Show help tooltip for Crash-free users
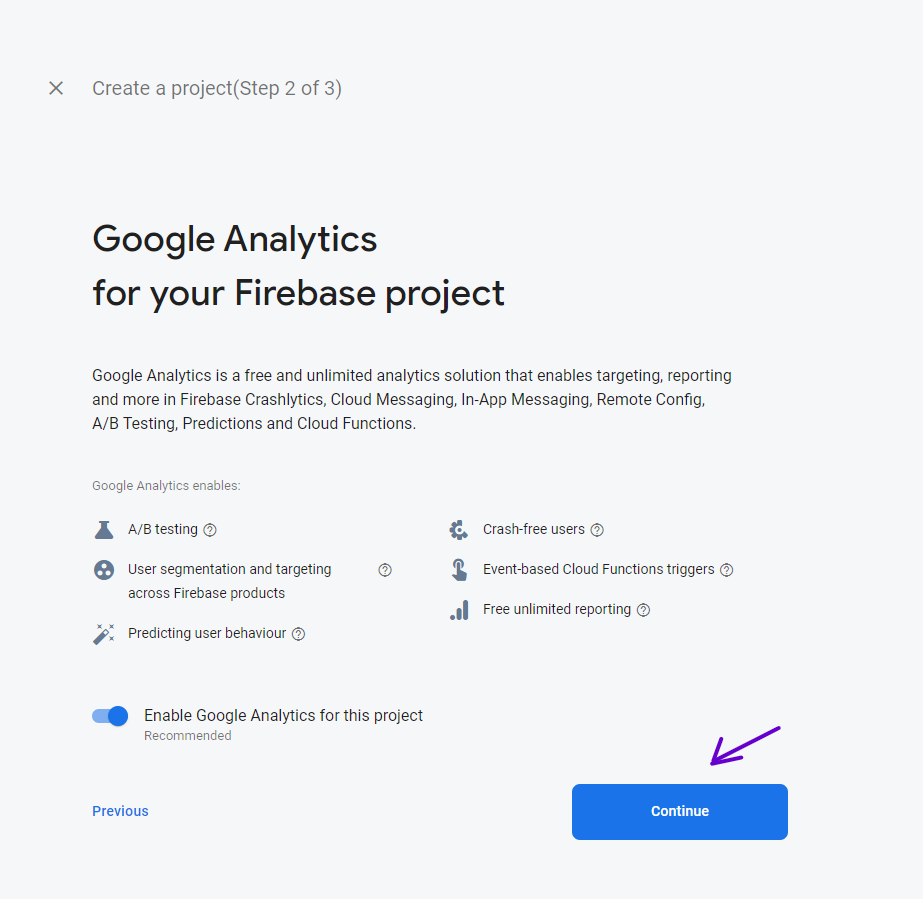Image resolution: width=923 pixels, height=899 pixels. (597, 530)
